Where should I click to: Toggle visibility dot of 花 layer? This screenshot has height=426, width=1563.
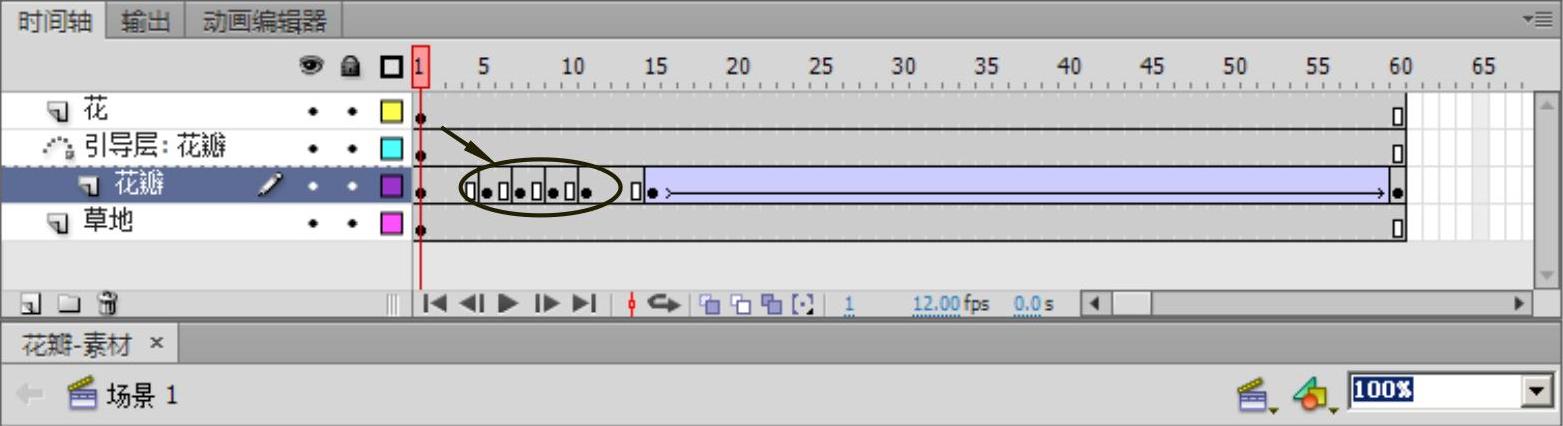[313, 111]
